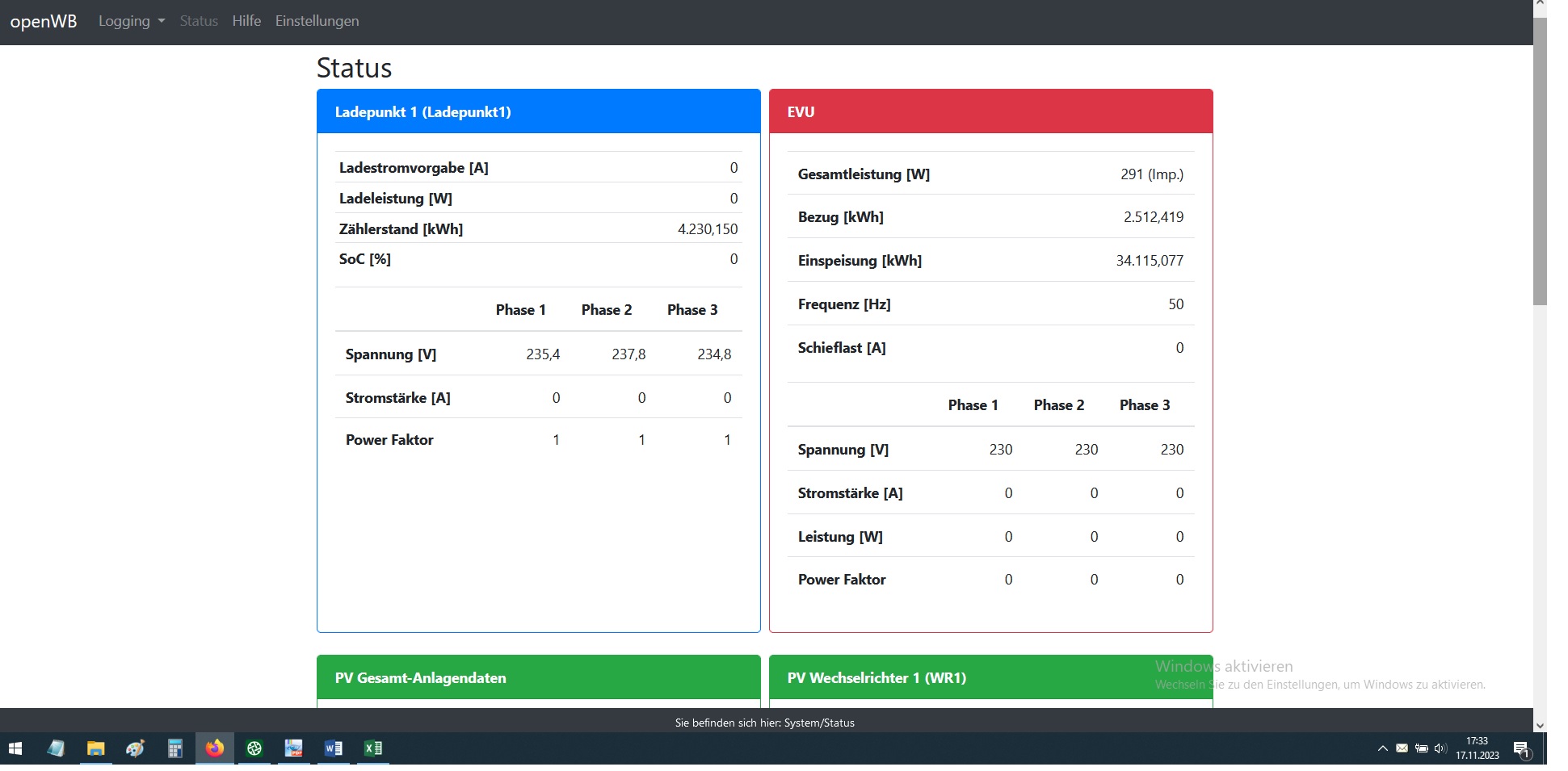Select the Phase 3 voltage 234,8
The height and width of the screenshot is (771, 1568).
pos(714,354)
